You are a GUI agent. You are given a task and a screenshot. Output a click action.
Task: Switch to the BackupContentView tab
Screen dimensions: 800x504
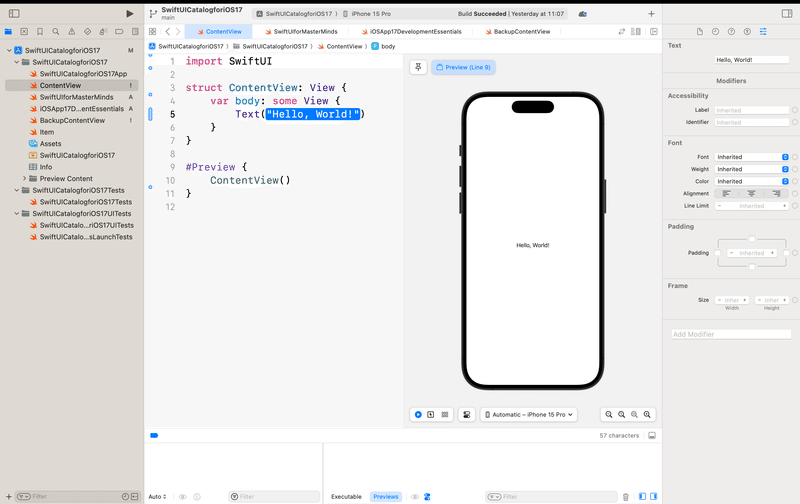(518, 32)
